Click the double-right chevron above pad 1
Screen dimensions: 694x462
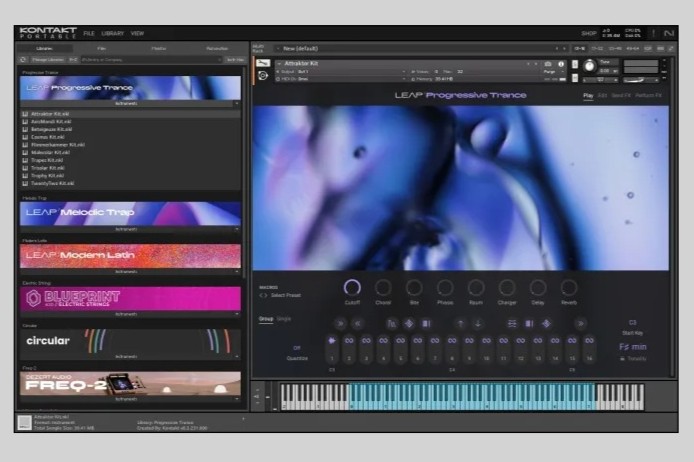point(340,323)
